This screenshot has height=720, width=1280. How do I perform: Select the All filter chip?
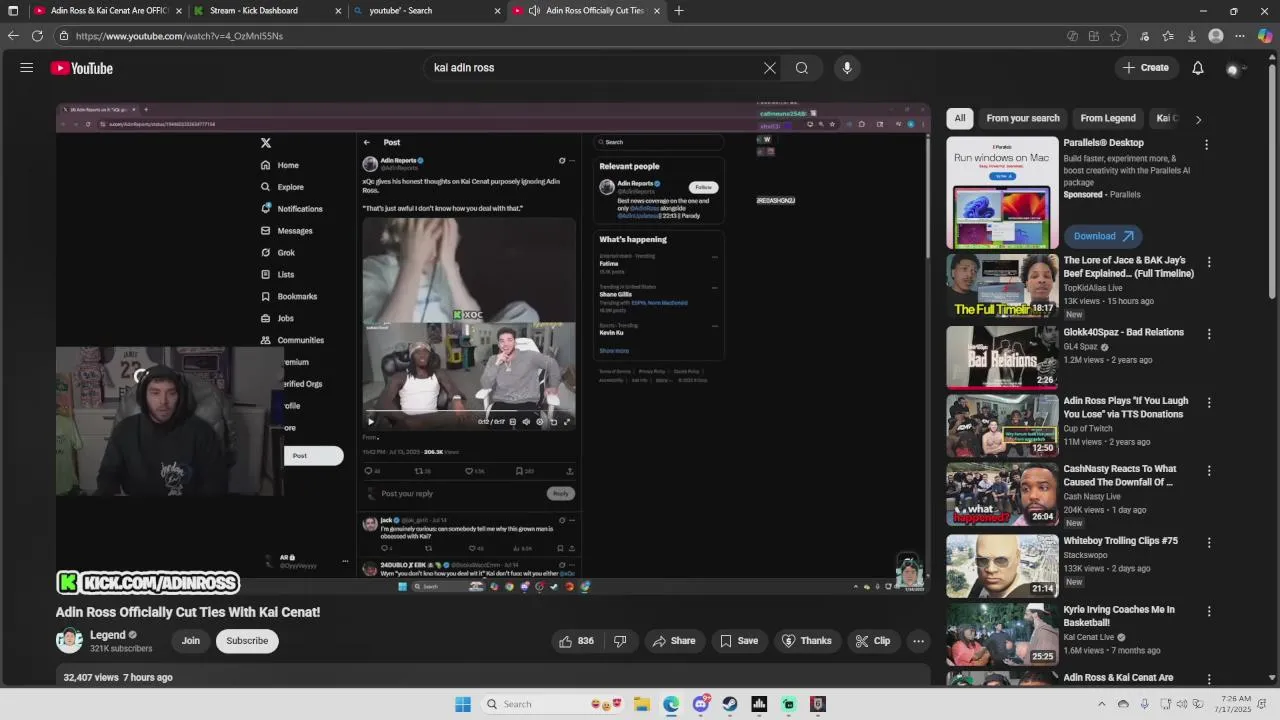960,118
